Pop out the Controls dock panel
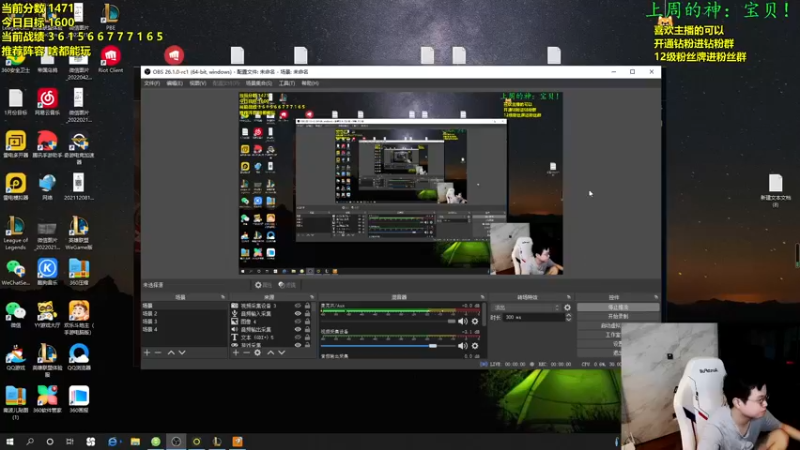This screenshot has height=450, width=800. click(x=656, y=297)
